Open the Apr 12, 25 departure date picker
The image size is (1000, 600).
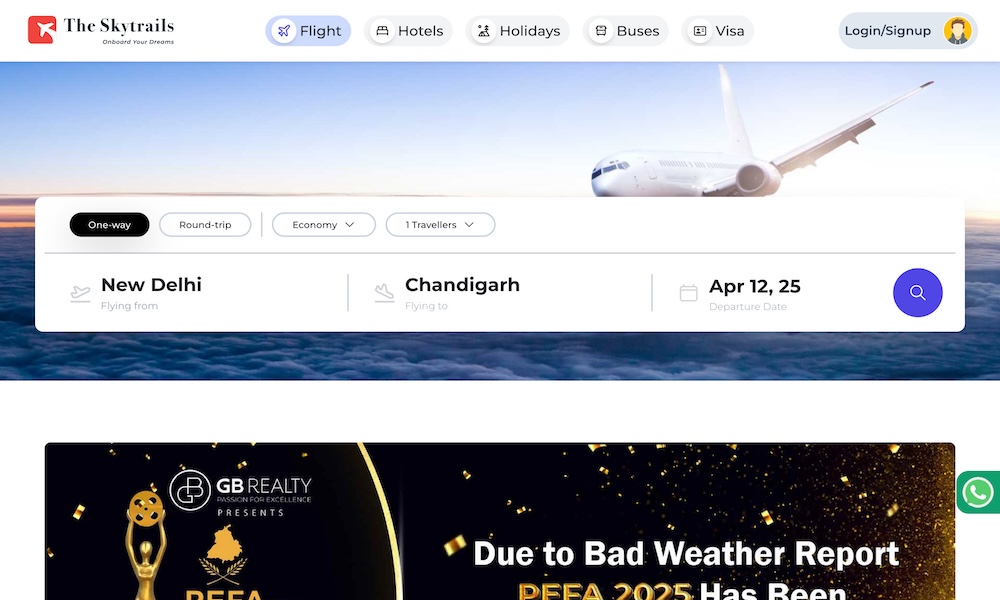click(x=754, y=293)
